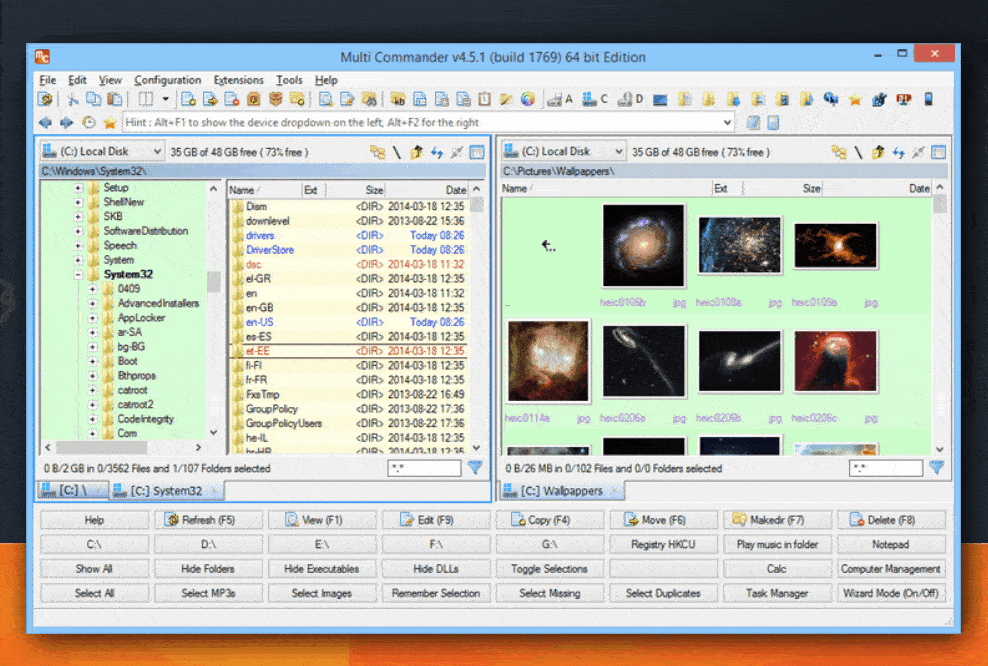Click the Cut scissors icon in toolbar
Image resolution: width=988 pixels, height=666 pixels.
[x=73, y=100]
